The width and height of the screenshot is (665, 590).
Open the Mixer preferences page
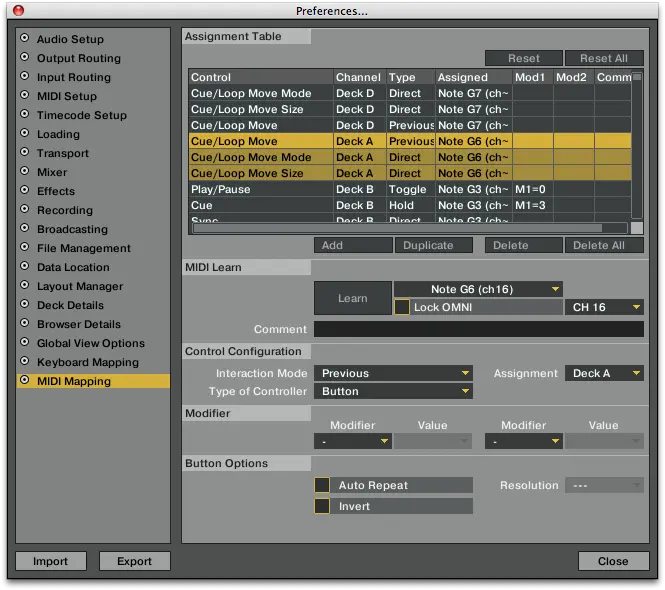(52, 172)
